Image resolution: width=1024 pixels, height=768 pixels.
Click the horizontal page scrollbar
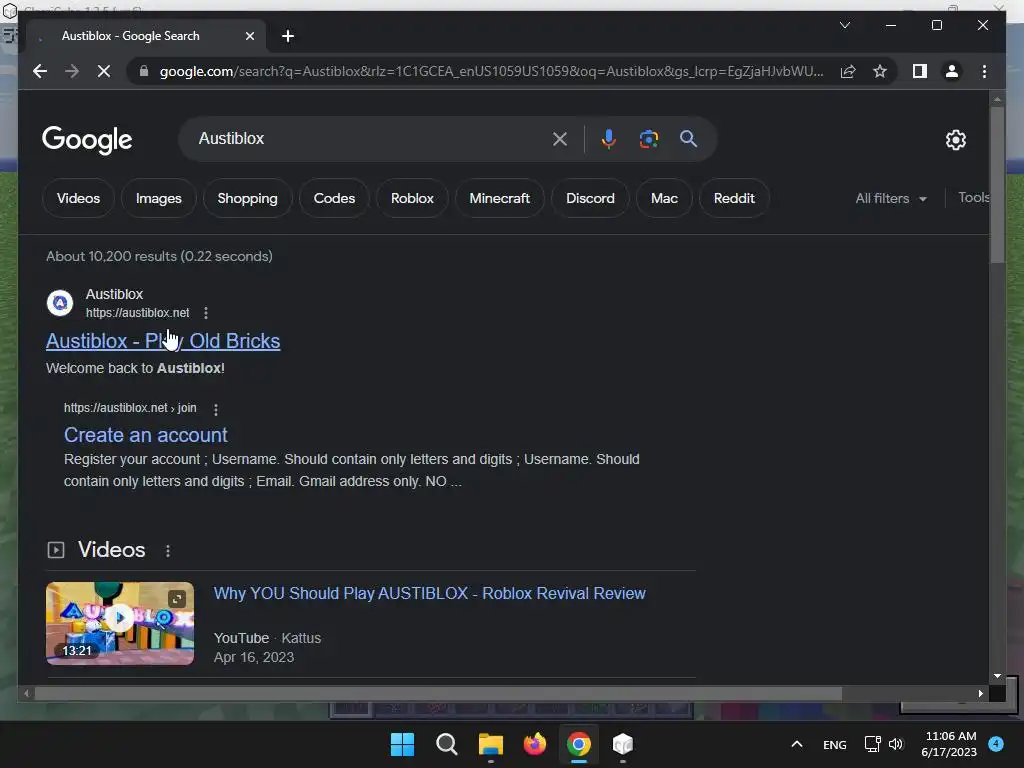click(x=438, y=694)
